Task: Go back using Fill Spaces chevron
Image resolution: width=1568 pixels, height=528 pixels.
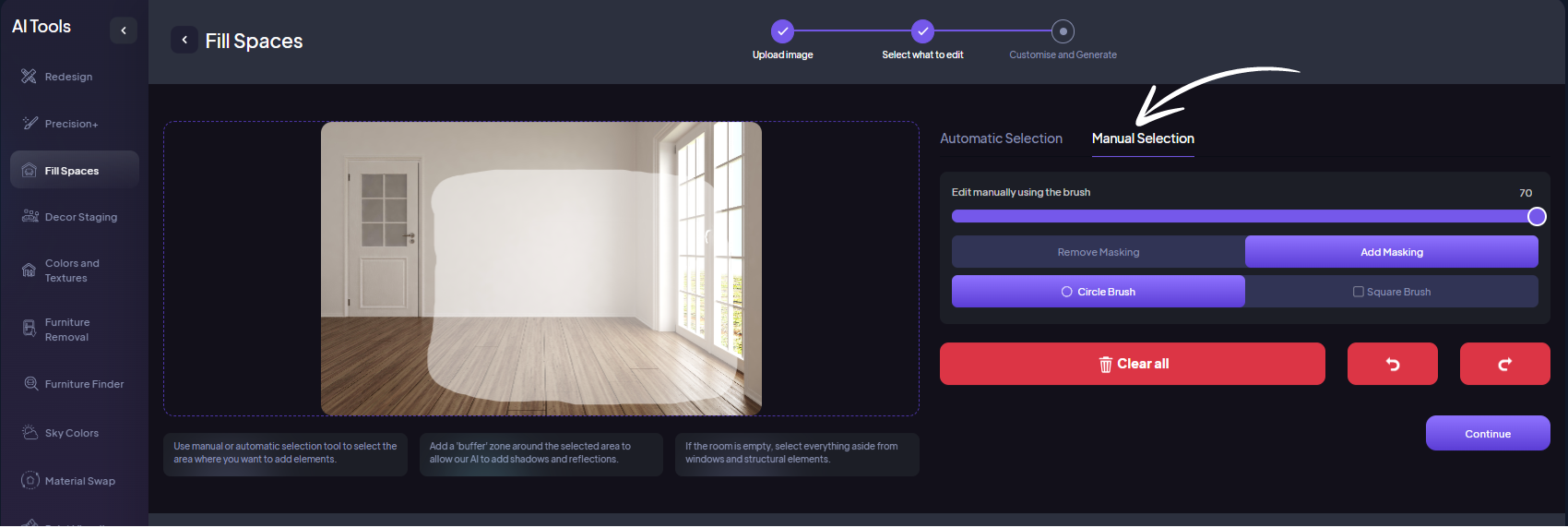Action: click(x=184, y=40)
